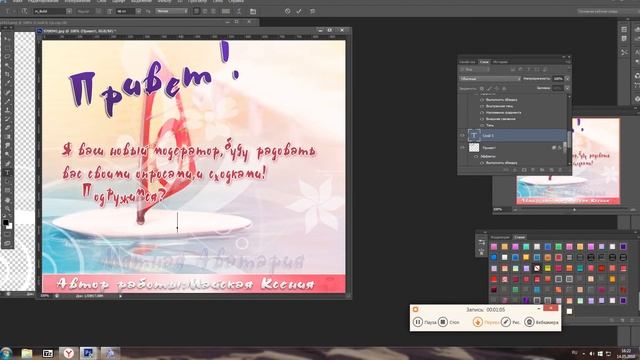Click the create new layer icon

551,170
